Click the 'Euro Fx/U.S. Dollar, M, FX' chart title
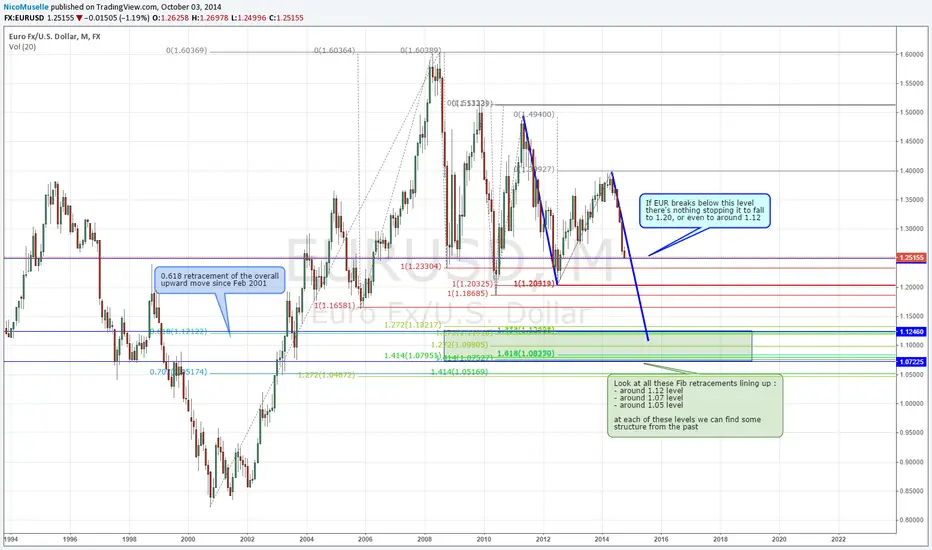Viewport: 932px width, 550px height. (55, 36)
